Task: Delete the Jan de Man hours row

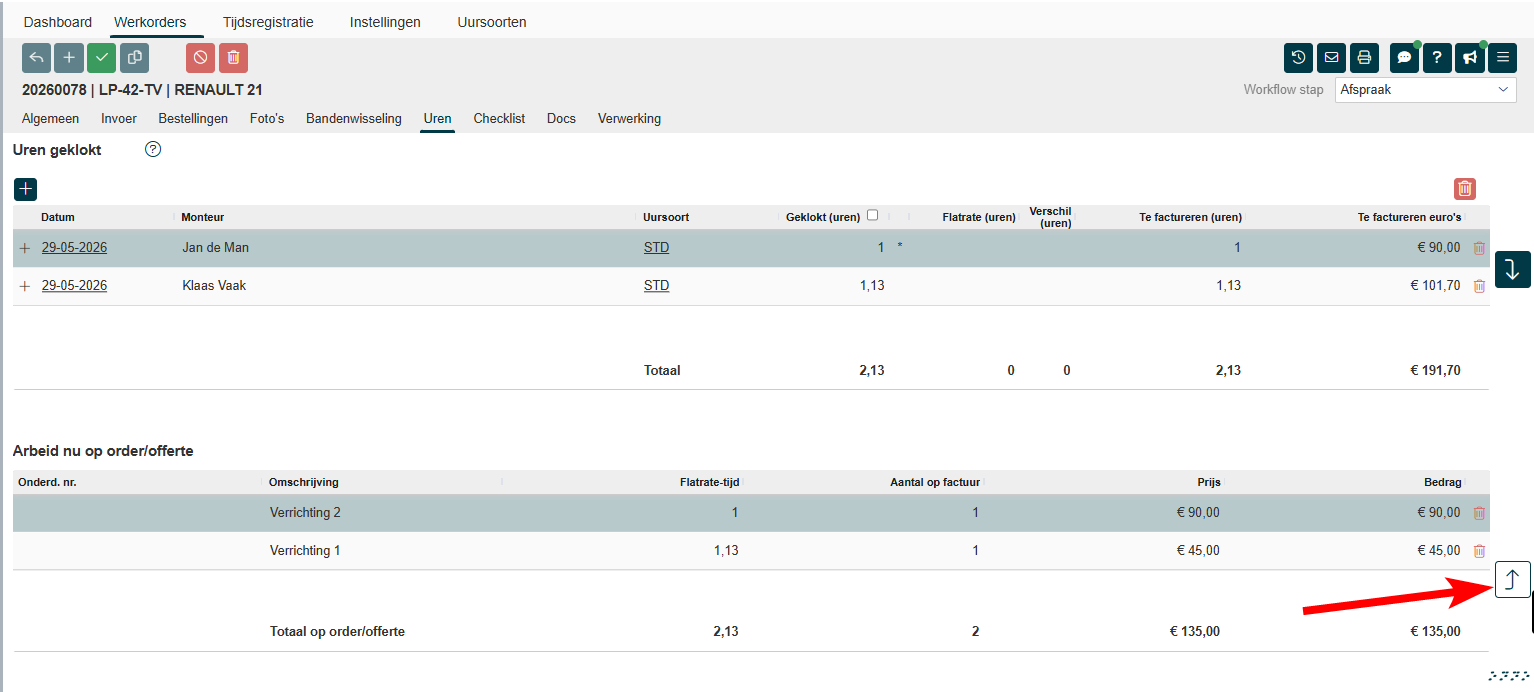Action: [x=1479, y=248]
